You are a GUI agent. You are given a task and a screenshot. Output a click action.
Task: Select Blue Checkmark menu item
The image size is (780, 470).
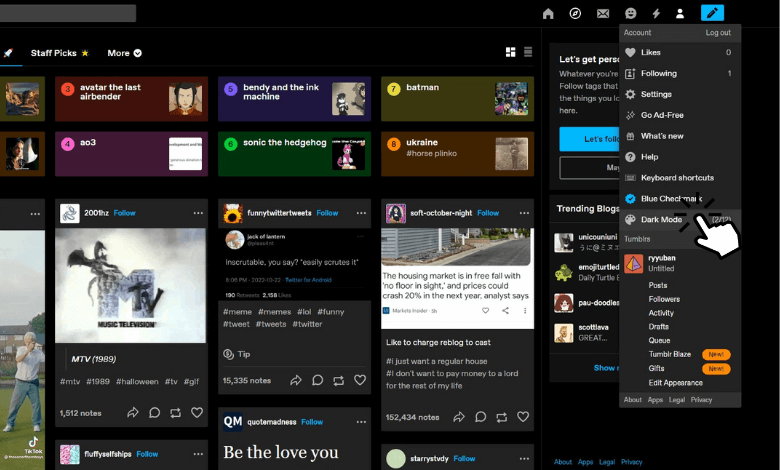click(680, 198)
